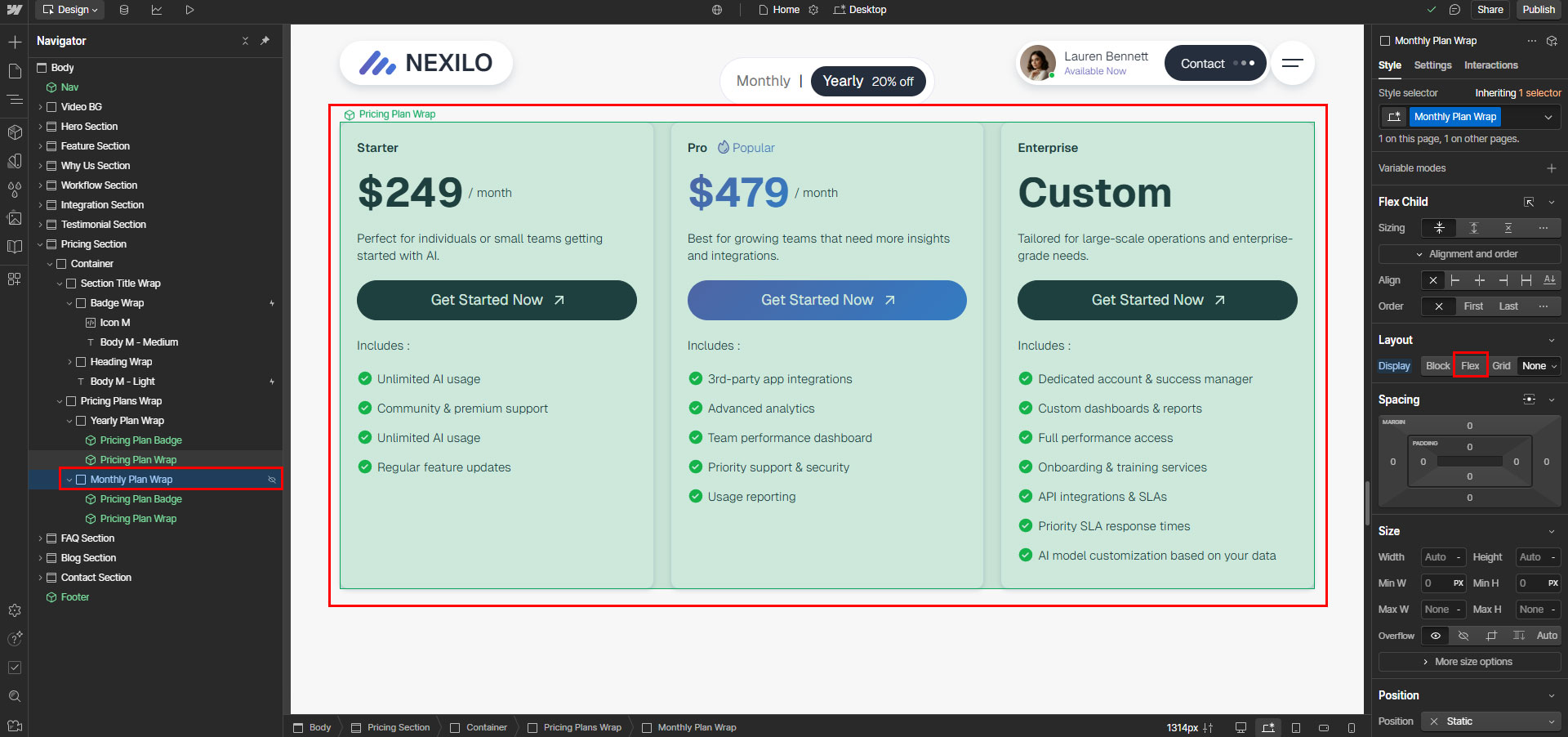Select Container in the breadcrumb bar
Screen dimensions: 1568x737
pyautogui.click(x=478, y=727)
